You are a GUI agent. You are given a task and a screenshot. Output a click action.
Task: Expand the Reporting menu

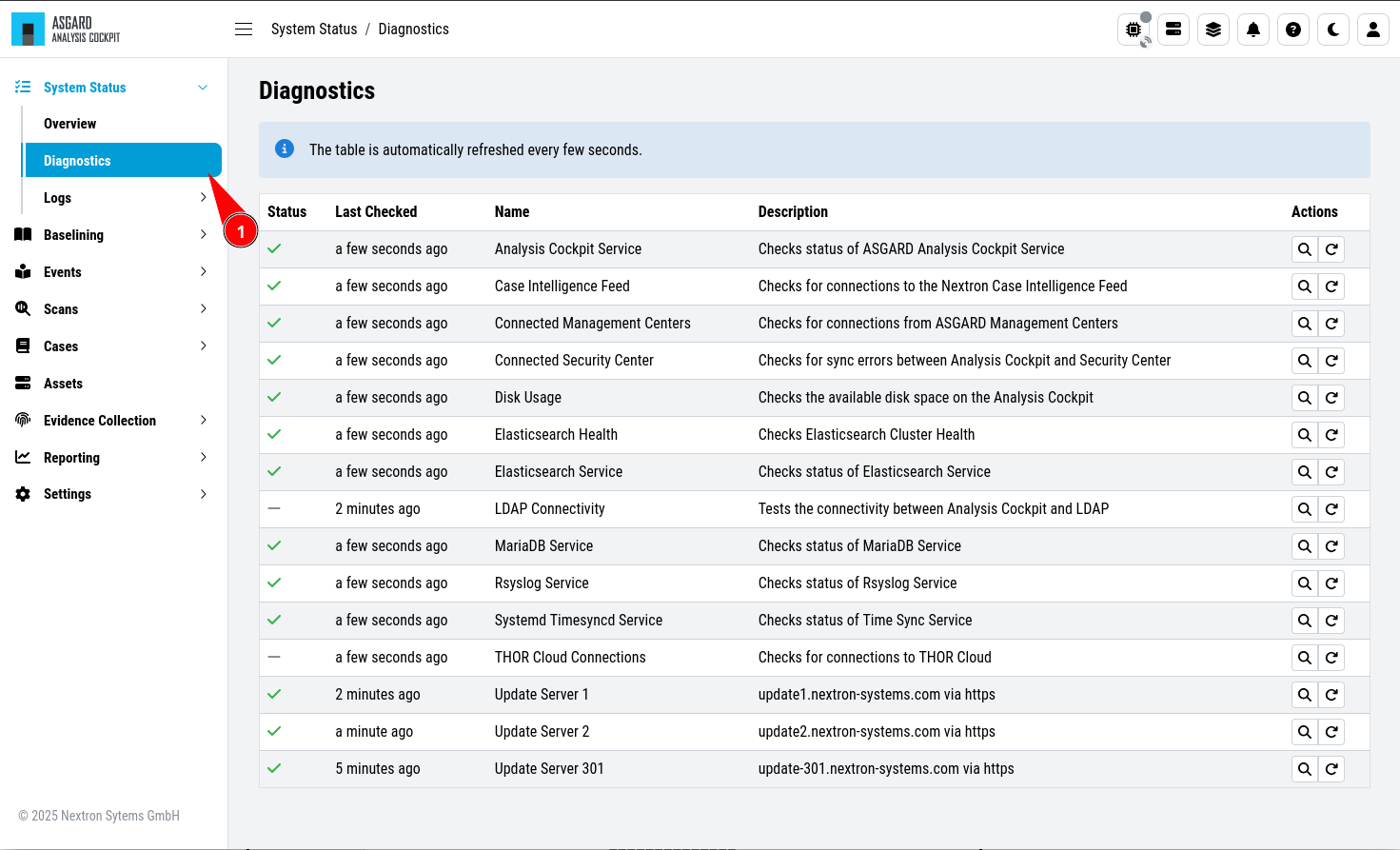(x=203, y=458)
